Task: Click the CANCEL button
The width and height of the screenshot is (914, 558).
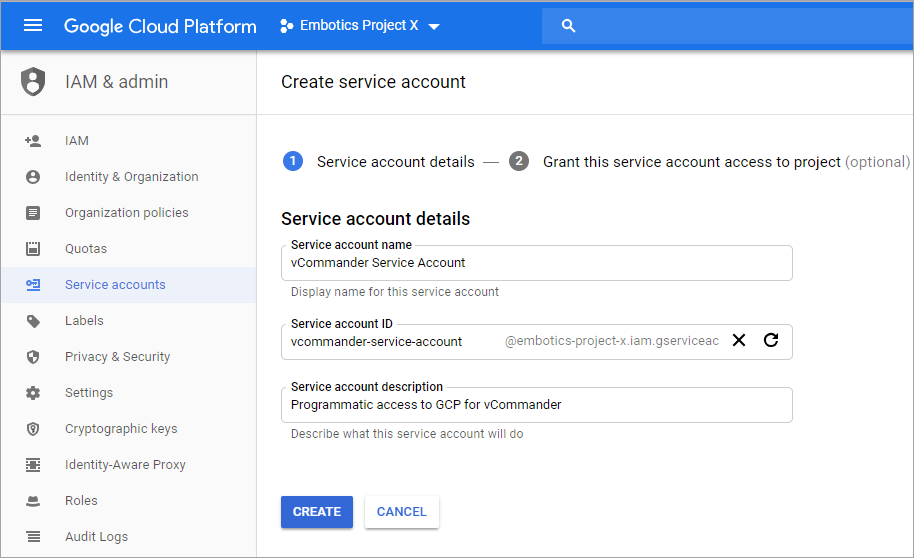Action: tap(402, 512)
